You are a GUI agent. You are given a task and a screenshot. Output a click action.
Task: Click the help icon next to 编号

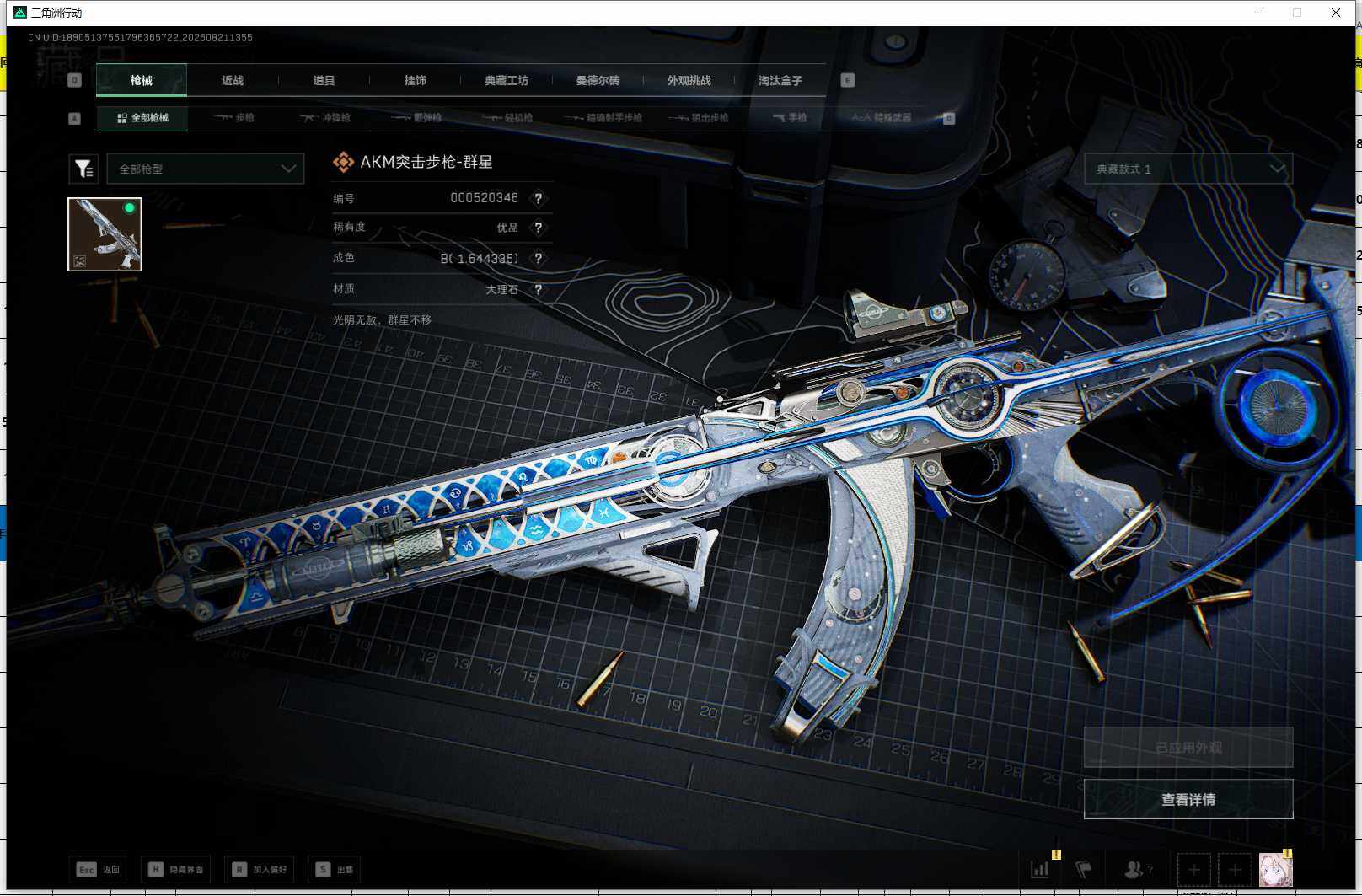pos(538,198)
